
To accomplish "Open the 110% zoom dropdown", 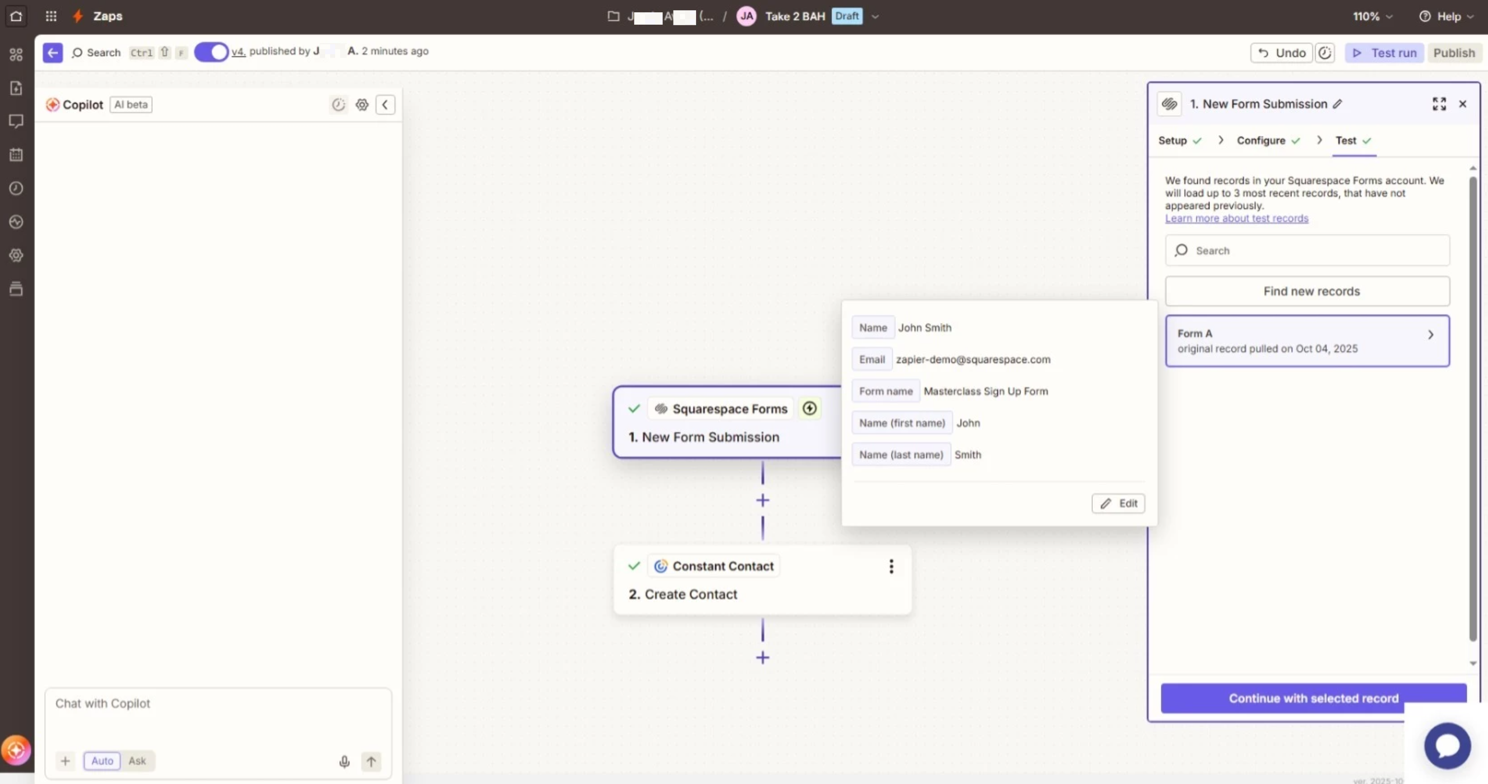I will [x=1372, y=16].
